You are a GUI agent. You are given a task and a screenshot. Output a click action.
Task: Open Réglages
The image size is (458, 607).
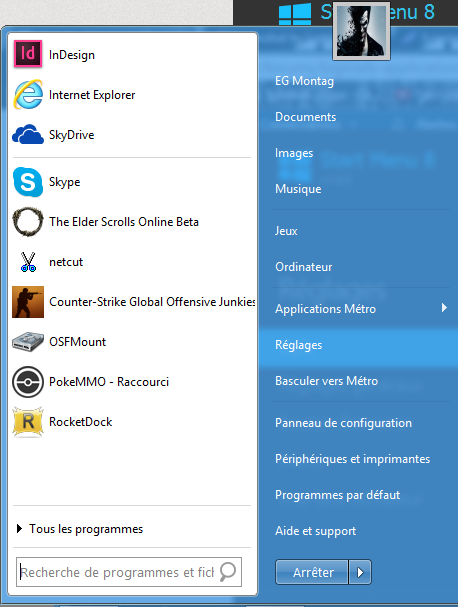pyautogui.click(x=298, y=345)
